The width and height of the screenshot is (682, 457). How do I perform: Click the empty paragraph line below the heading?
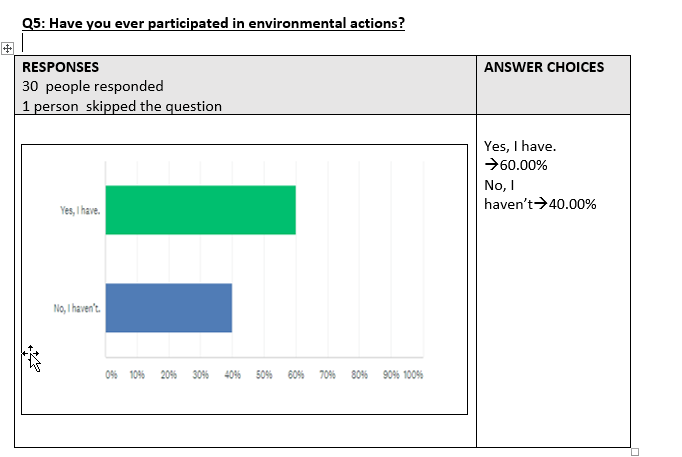pyautogui.click(x=100, y=44)
